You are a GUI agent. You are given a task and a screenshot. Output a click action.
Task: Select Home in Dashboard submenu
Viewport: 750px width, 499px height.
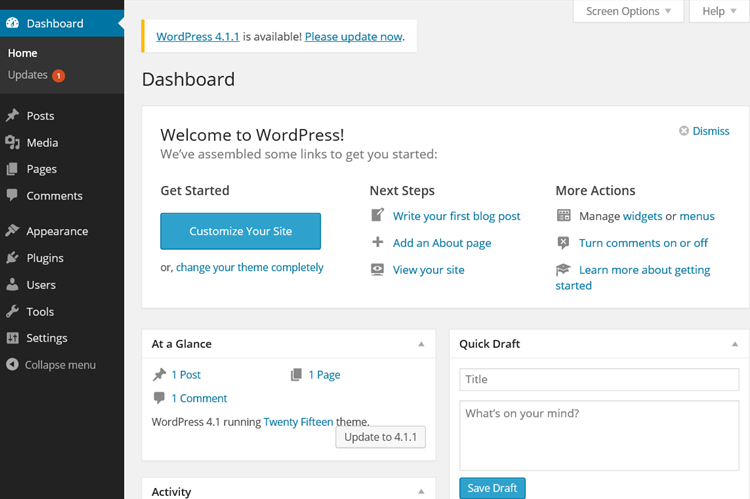[22, 53]
